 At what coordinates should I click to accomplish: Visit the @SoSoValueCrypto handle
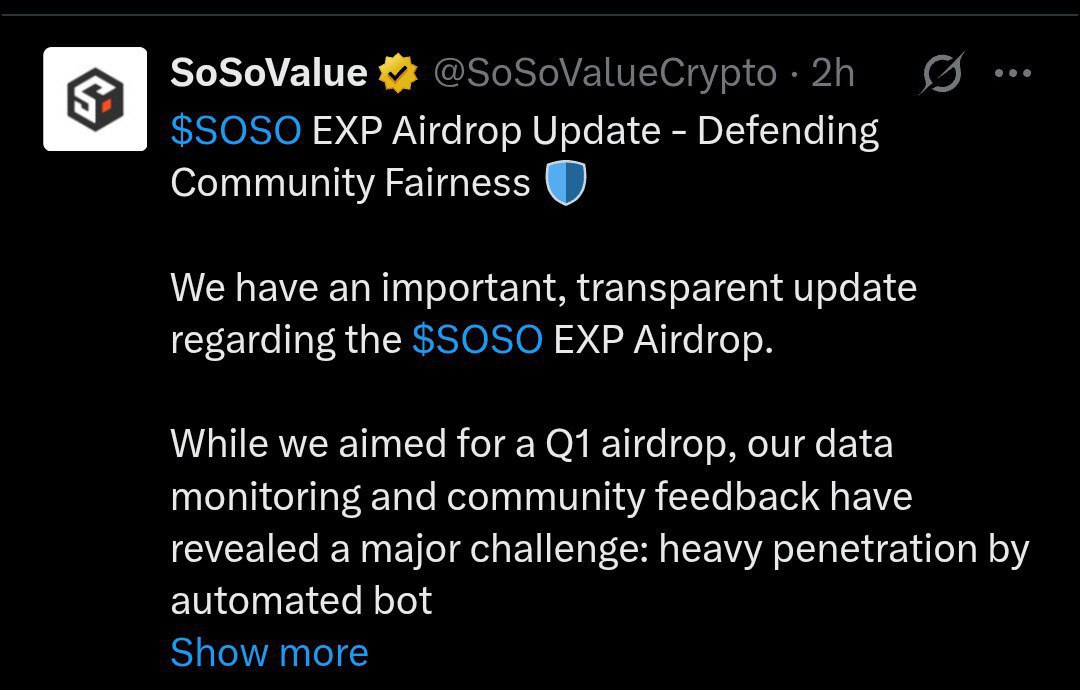[x=603, y=73]
